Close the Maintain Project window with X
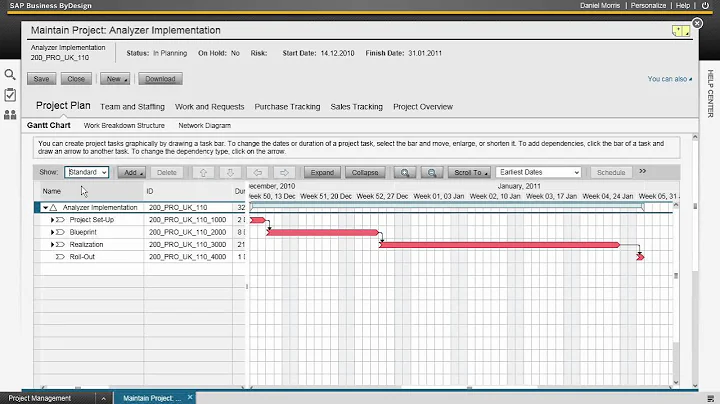The image size is (720, 404). click(697, 22)
